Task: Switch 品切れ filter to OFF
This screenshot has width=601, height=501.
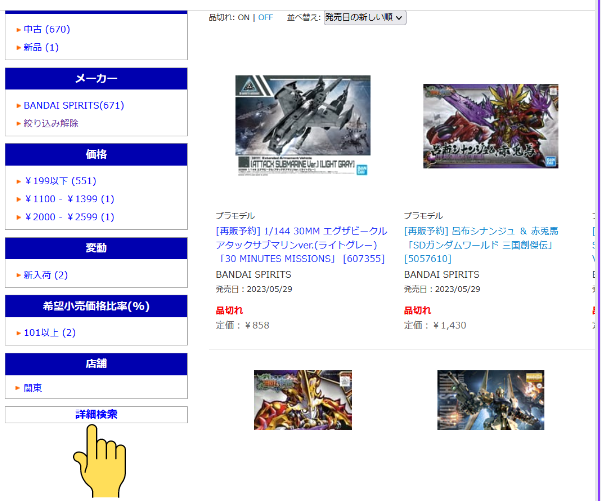Action: (x=265, y=18)
